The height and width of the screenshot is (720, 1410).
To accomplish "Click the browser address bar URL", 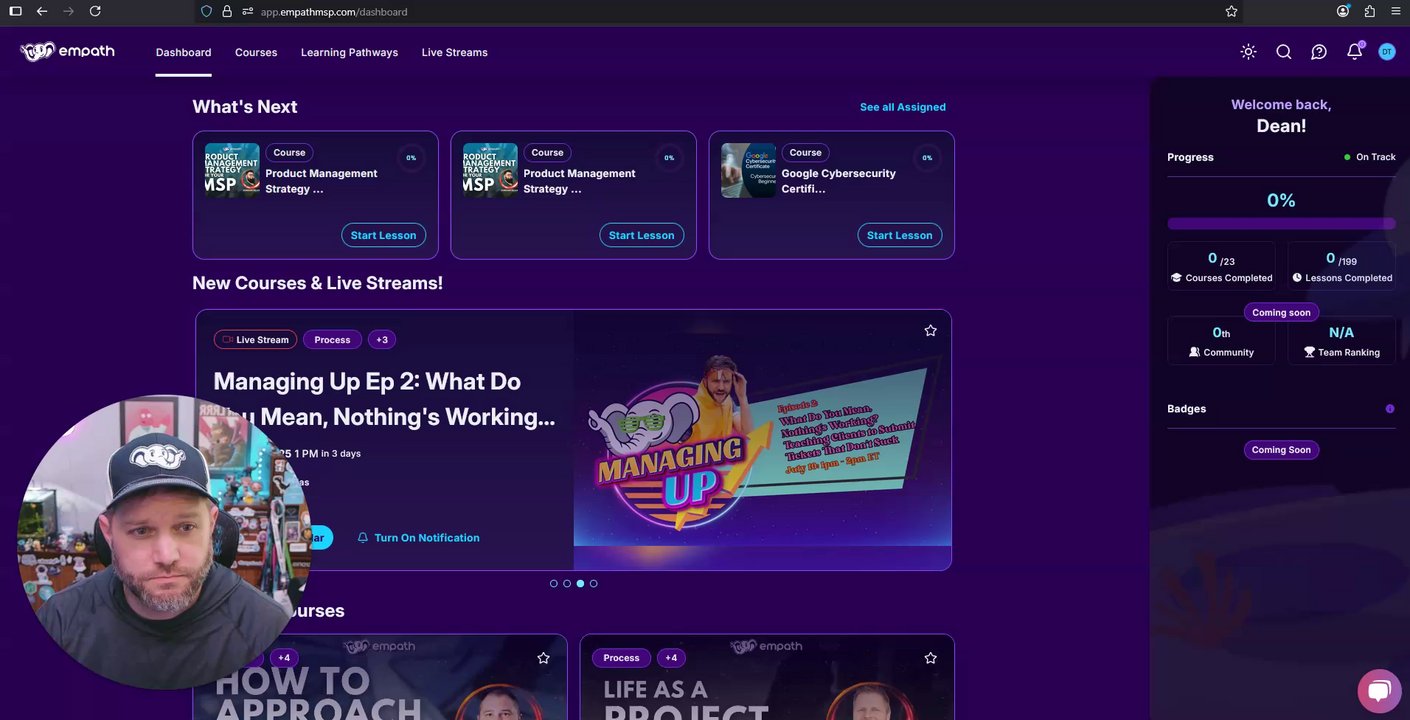I will (334, 11).
